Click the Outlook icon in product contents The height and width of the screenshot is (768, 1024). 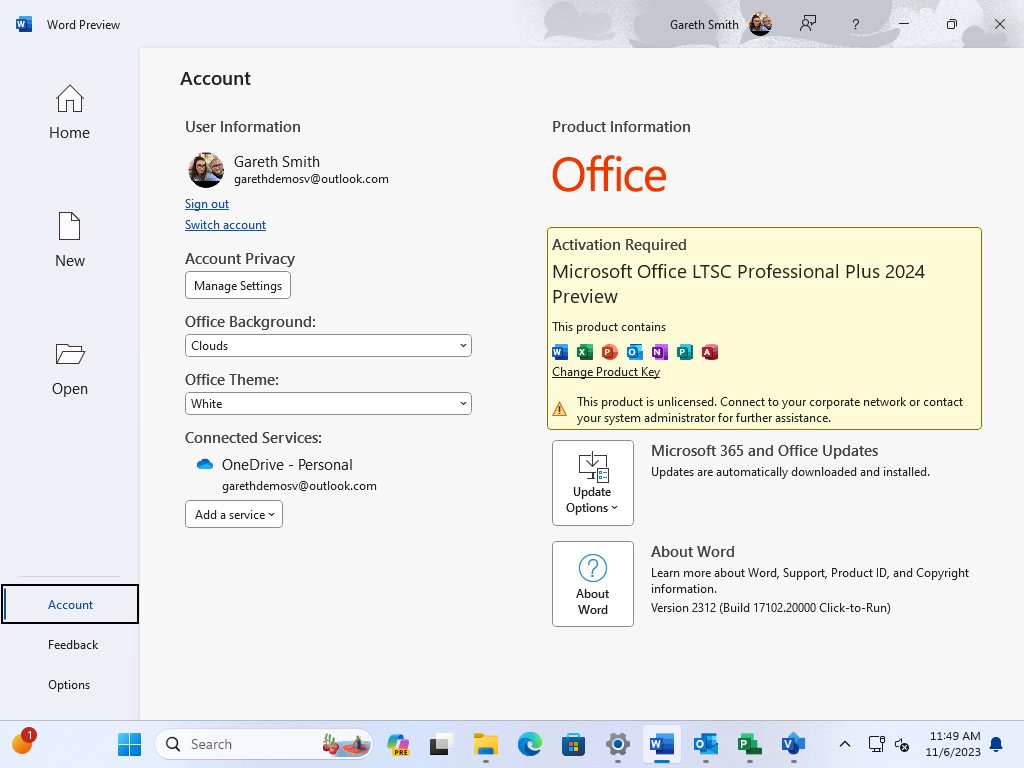click(x=634, y=352)
